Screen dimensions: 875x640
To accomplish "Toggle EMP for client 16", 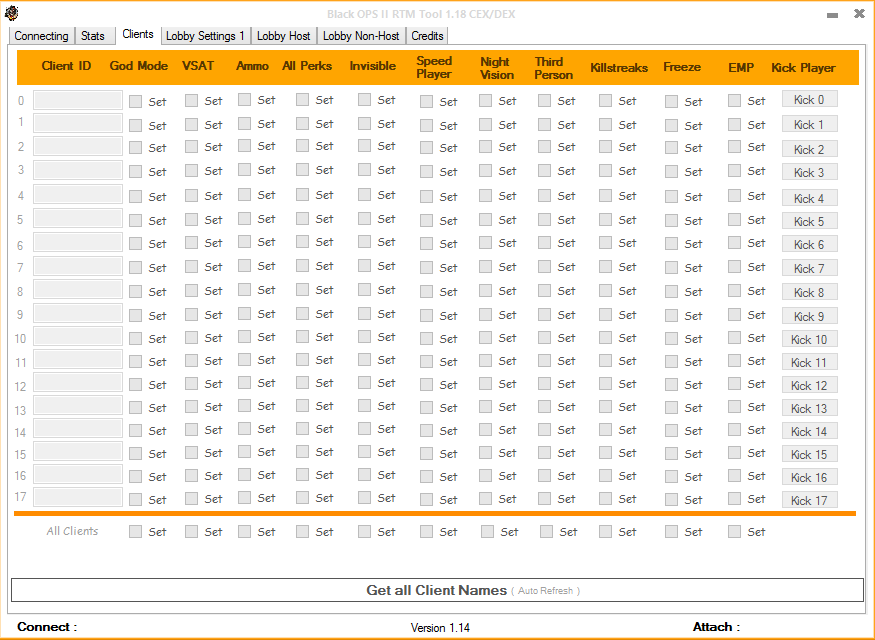I will click(x=734, y=475).
